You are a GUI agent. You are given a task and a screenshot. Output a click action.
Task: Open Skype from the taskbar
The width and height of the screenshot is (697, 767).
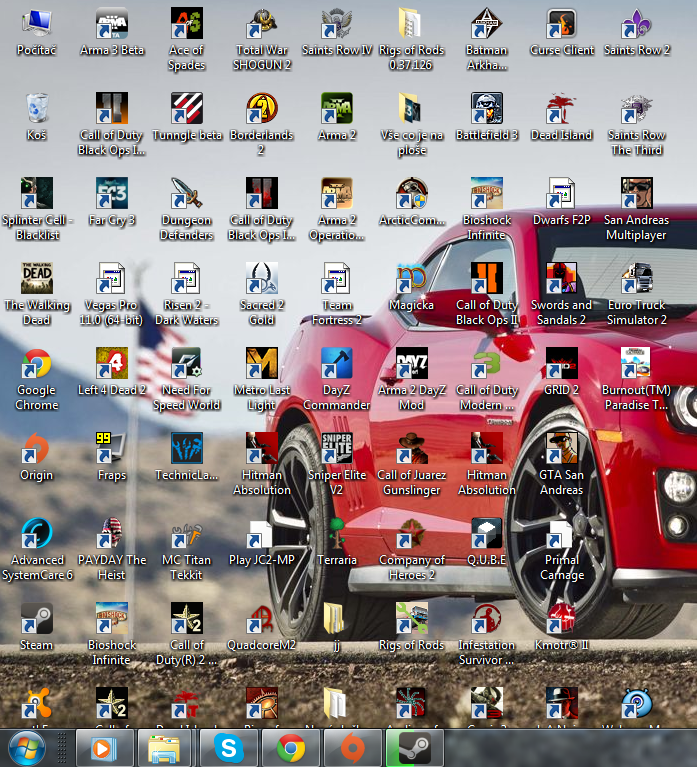coord(229,747)
